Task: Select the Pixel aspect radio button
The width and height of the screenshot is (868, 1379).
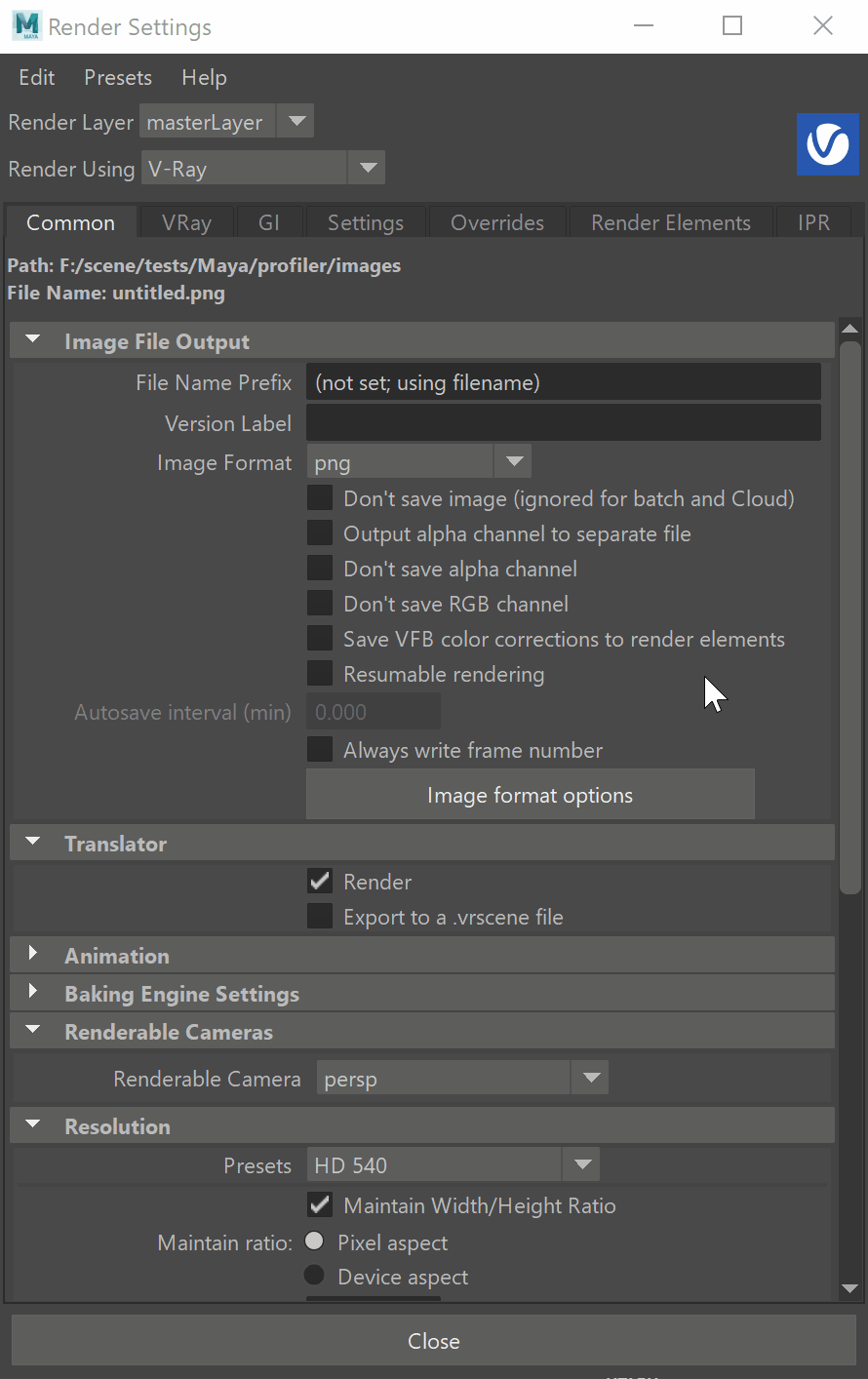Action: pos(314,1241)
